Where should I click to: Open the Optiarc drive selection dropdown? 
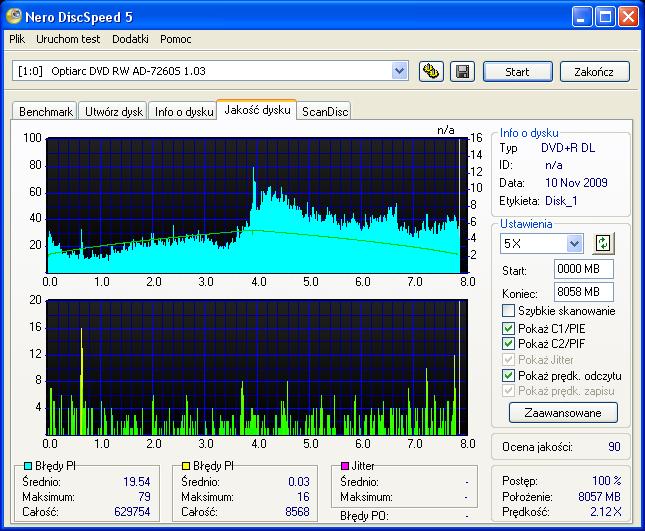[399, 71]
